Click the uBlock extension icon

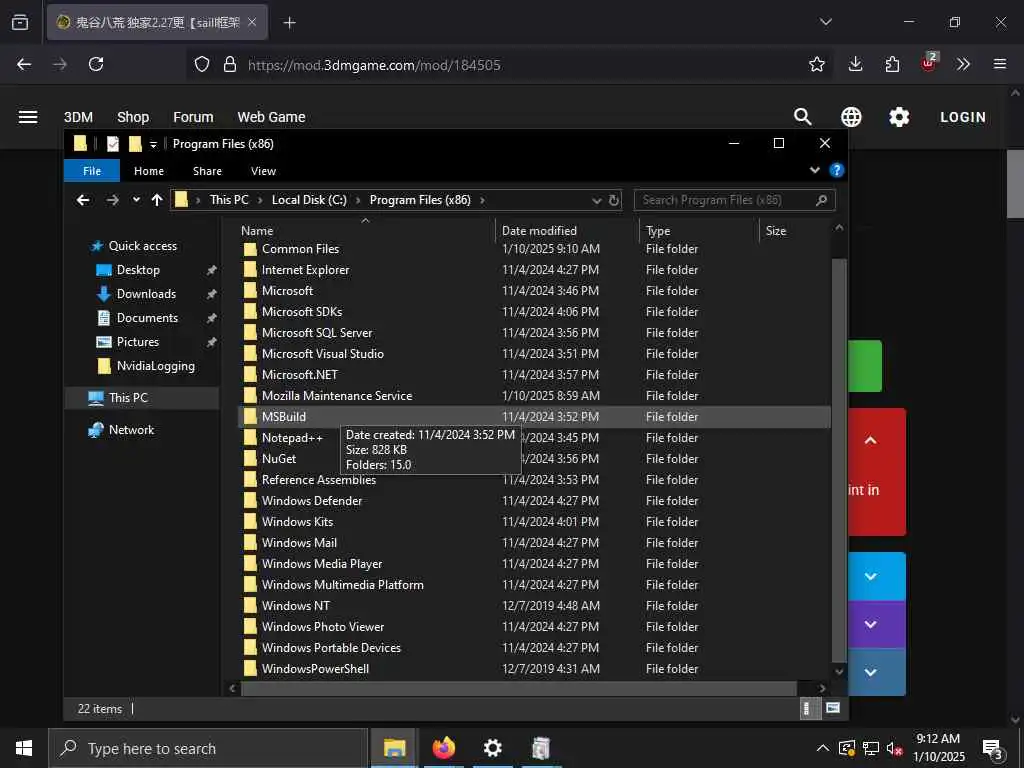(929, 63)
